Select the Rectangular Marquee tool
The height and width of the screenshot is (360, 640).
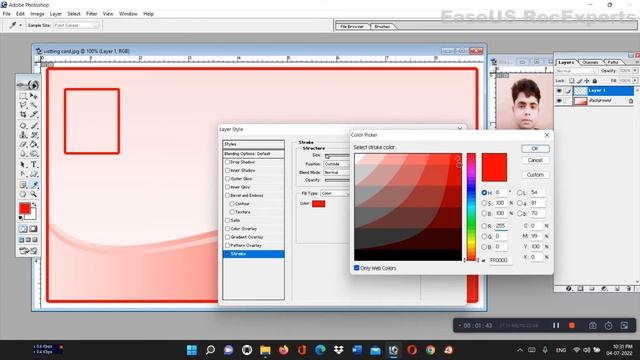23,96
